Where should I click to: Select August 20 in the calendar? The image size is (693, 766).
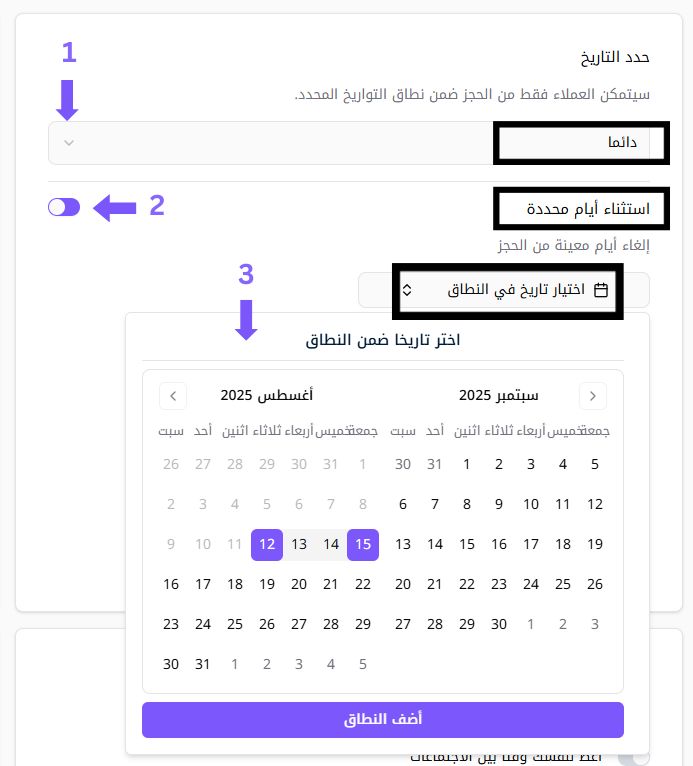coord(299,584)
